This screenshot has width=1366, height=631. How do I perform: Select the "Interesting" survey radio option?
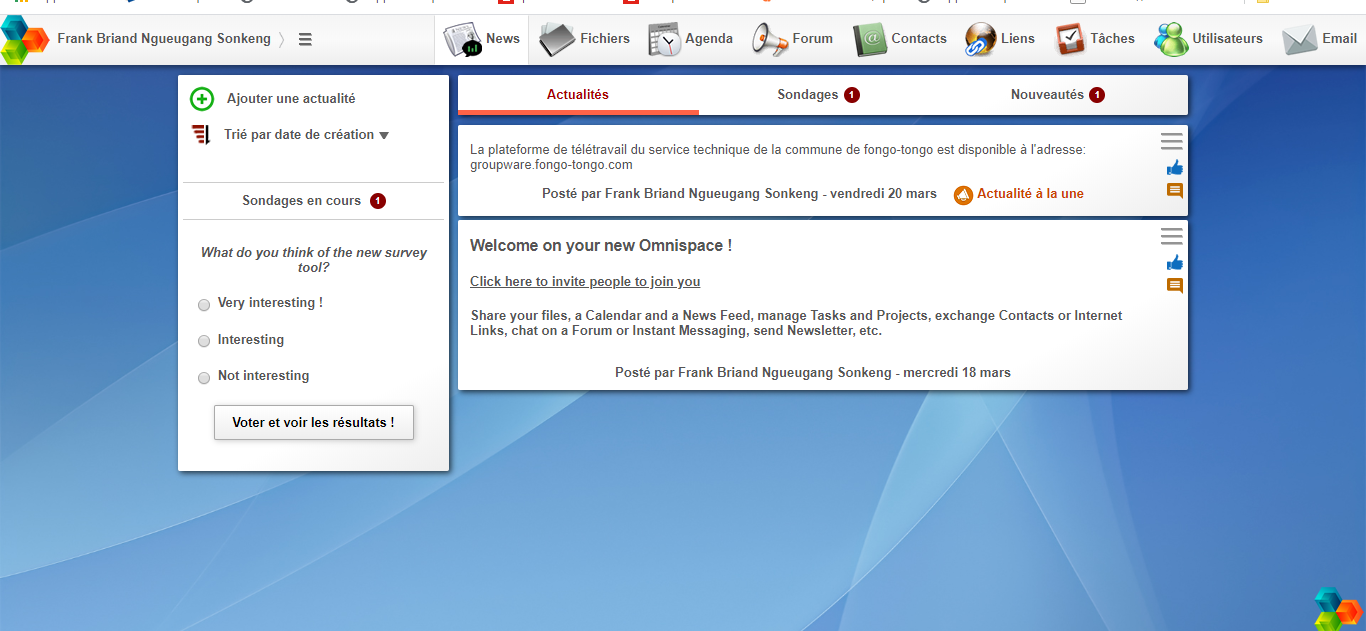pyautogui.click(x=204, y=341)
